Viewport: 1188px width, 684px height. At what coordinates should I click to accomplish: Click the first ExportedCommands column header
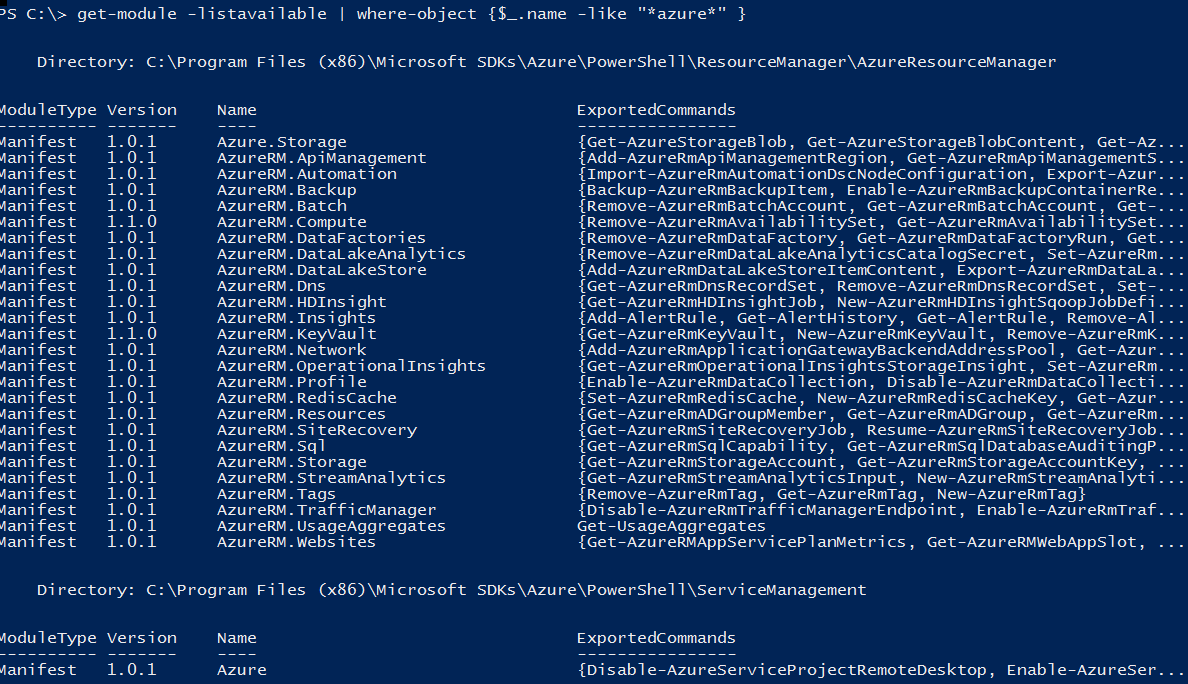pos(656,110)
